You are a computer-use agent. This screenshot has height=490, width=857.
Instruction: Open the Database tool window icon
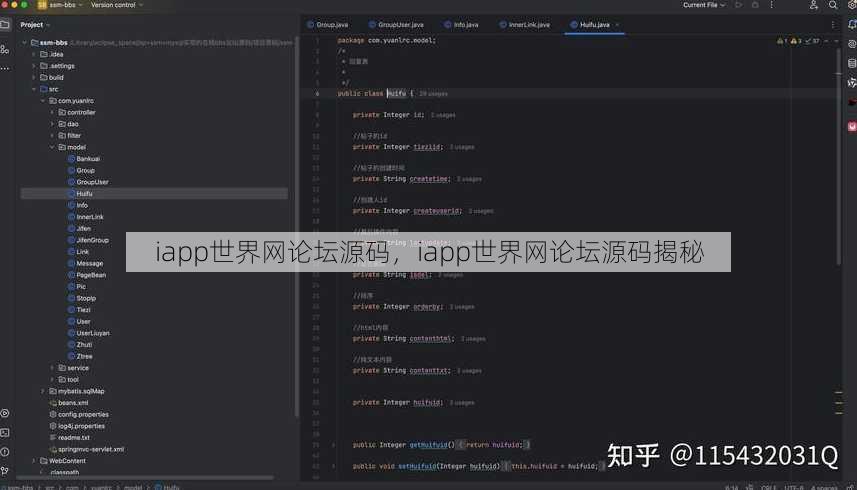[852, 63]
